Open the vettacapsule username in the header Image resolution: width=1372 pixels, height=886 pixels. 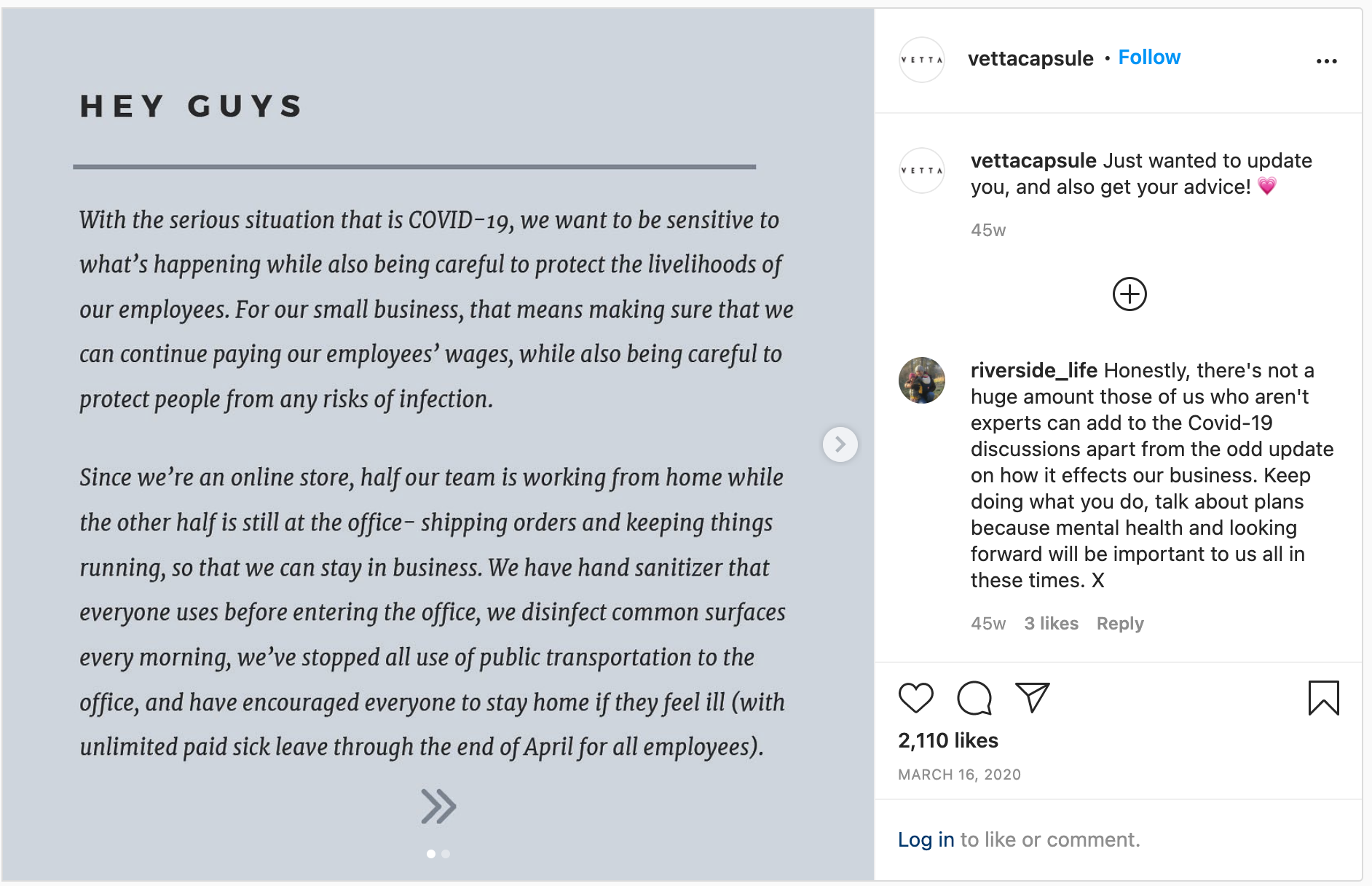[1030, 58]
